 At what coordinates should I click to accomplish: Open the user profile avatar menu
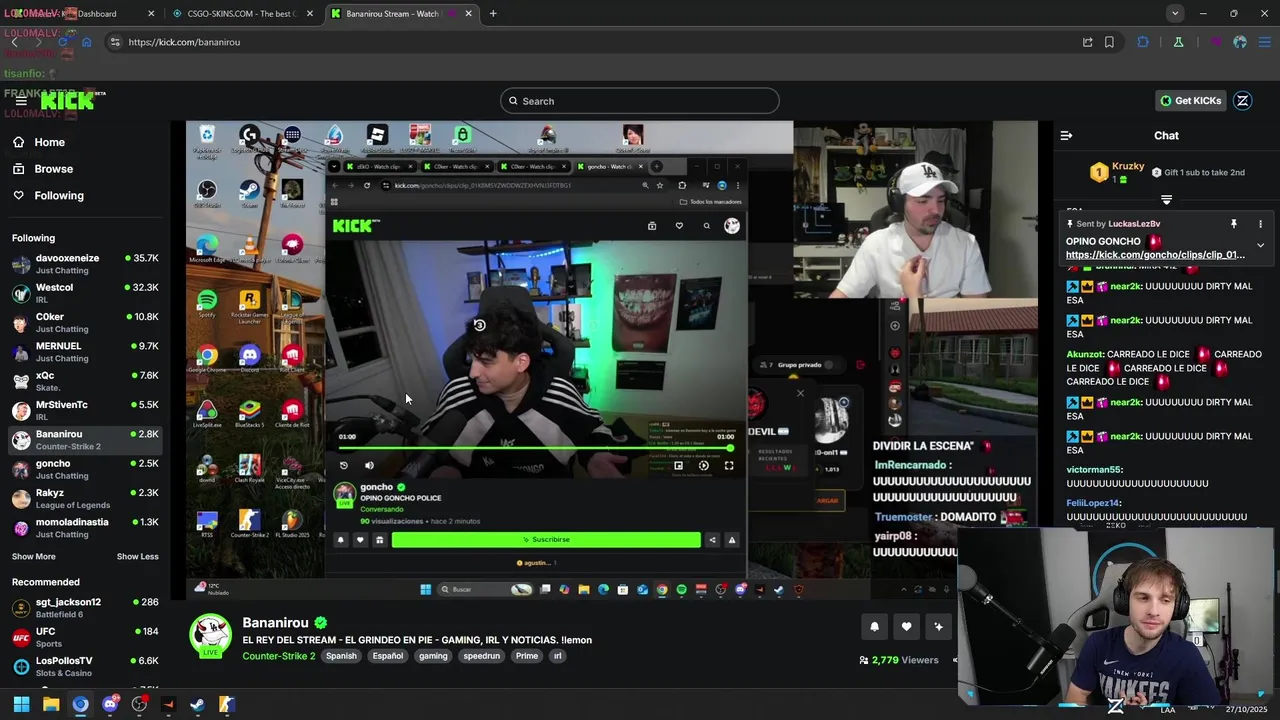click(x=1243, y=101)
